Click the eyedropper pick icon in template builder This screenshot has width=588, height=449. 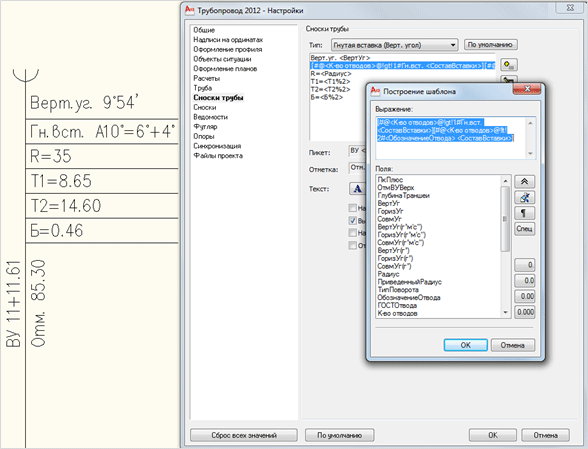[524, 197]
